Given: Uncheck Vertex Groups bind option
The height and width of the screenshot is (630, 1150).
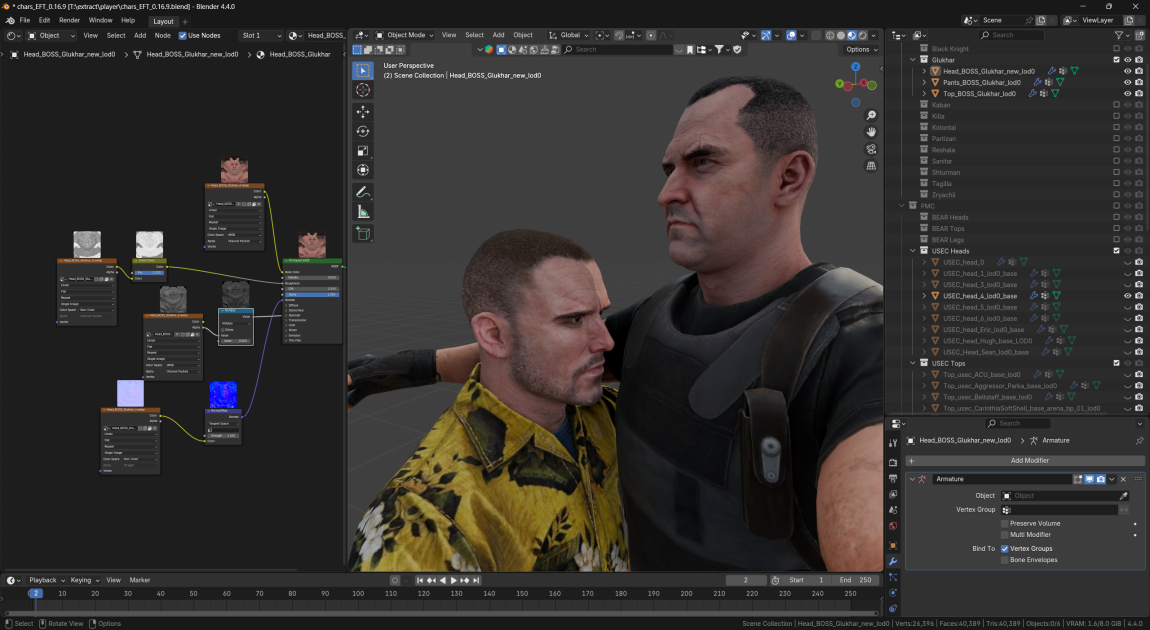Looking at the screenshot, I should [x=1005, y=549].
